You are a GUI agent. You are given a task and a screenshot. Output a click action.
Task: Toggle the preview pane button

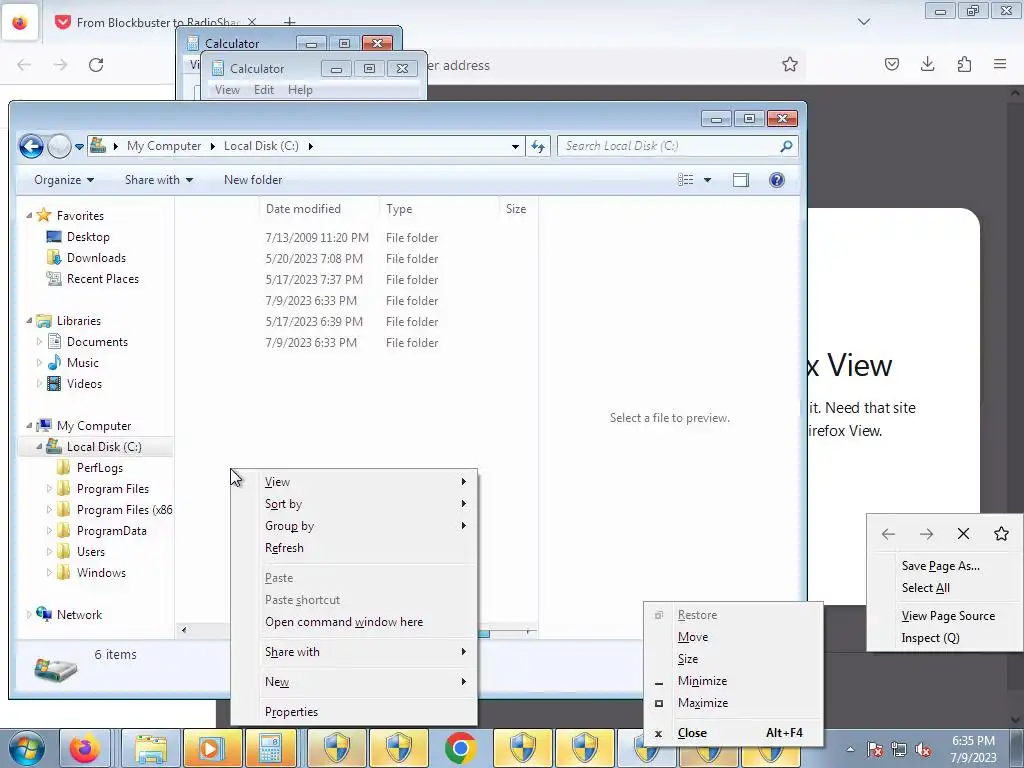(741, 180)
